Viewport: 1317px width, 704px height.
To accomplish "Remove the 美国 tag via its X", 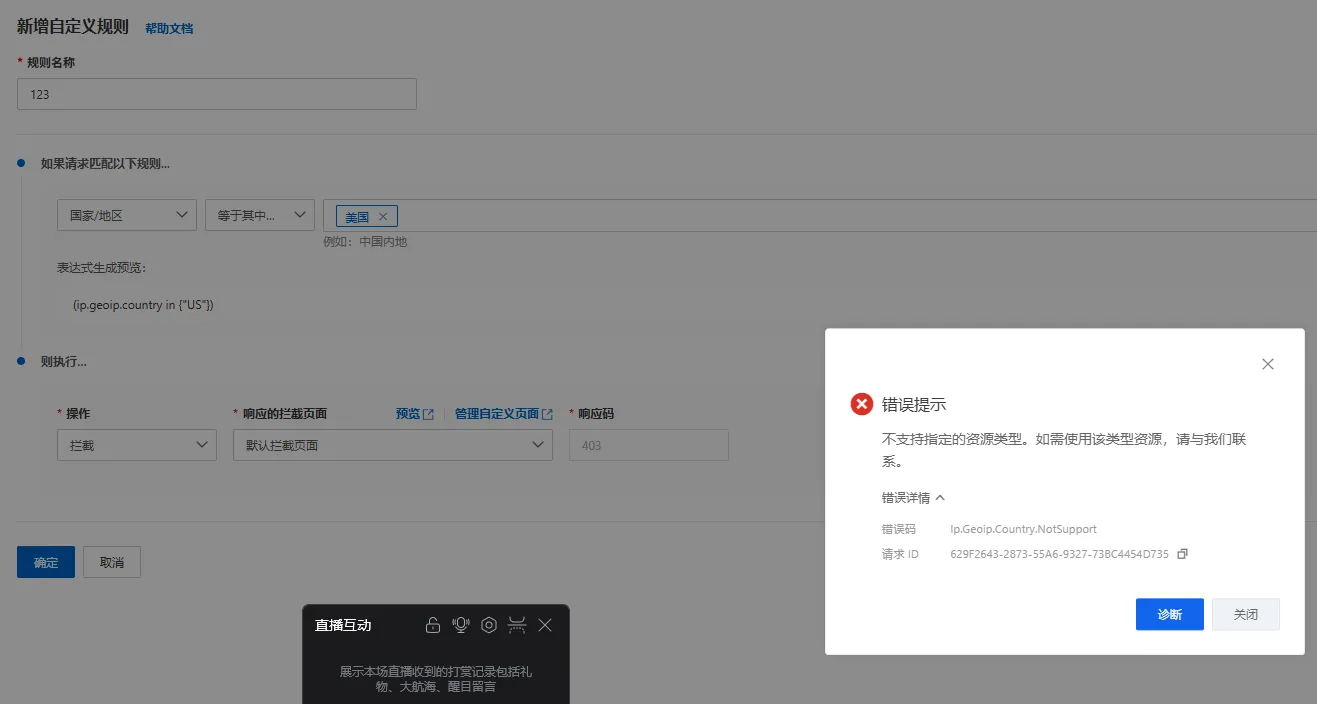I will [x=383, y=217].
